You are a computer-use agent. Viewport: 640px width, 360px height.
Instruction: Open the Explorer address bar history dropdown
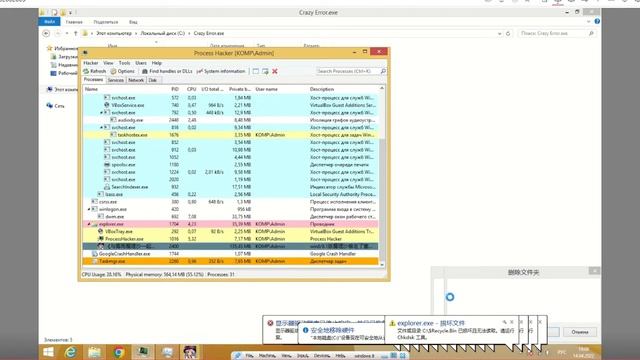point(500,33)
